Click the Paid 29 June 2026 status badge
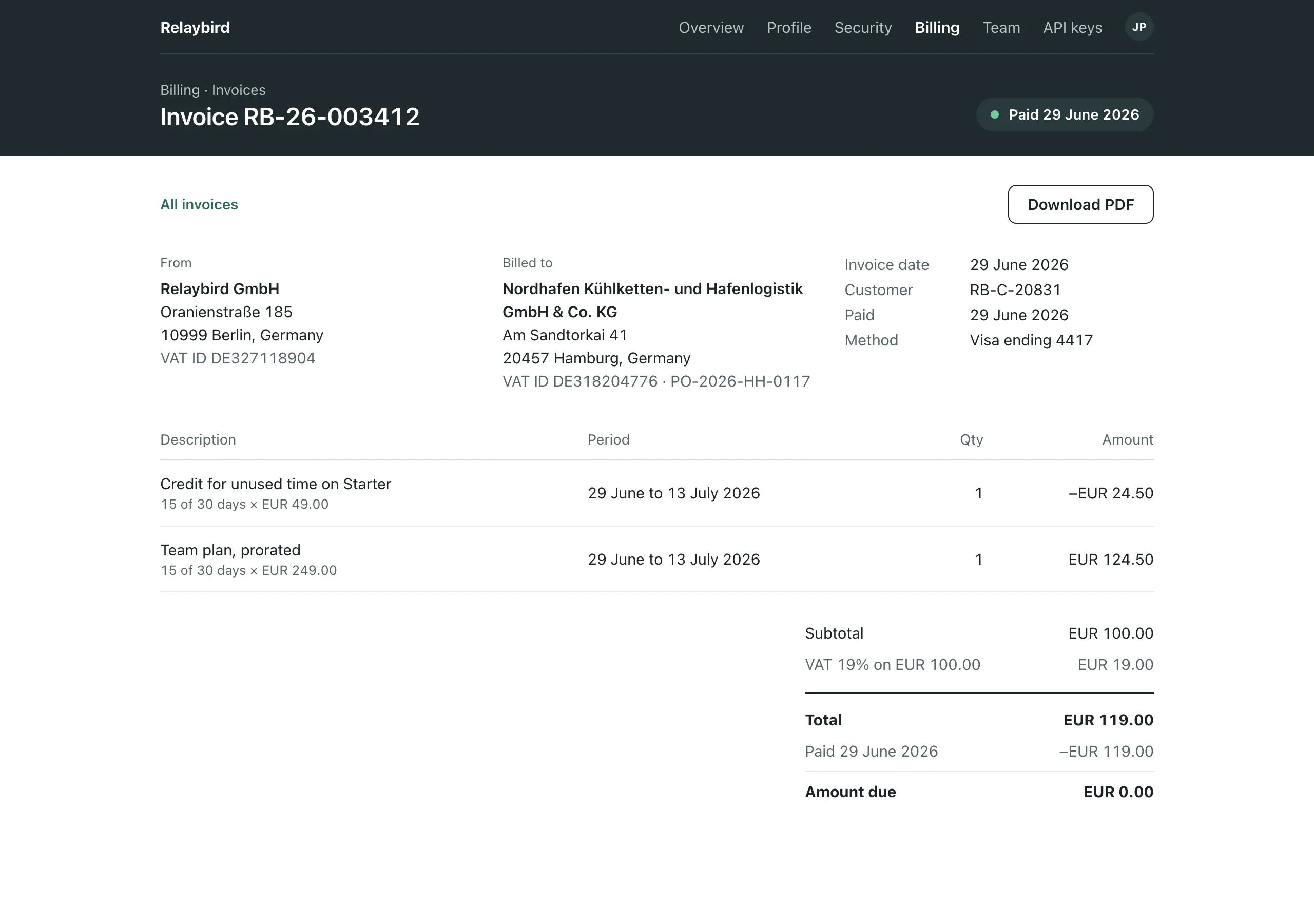The image size is (1314, 924). coord(1065,114)
